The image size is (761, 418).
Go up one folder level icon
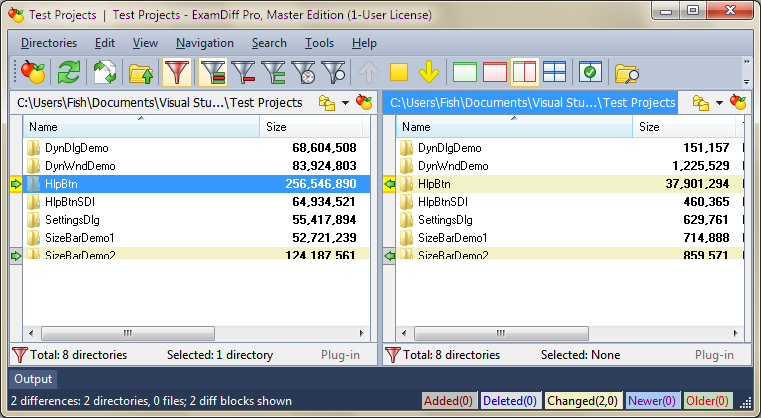[141, 73]
